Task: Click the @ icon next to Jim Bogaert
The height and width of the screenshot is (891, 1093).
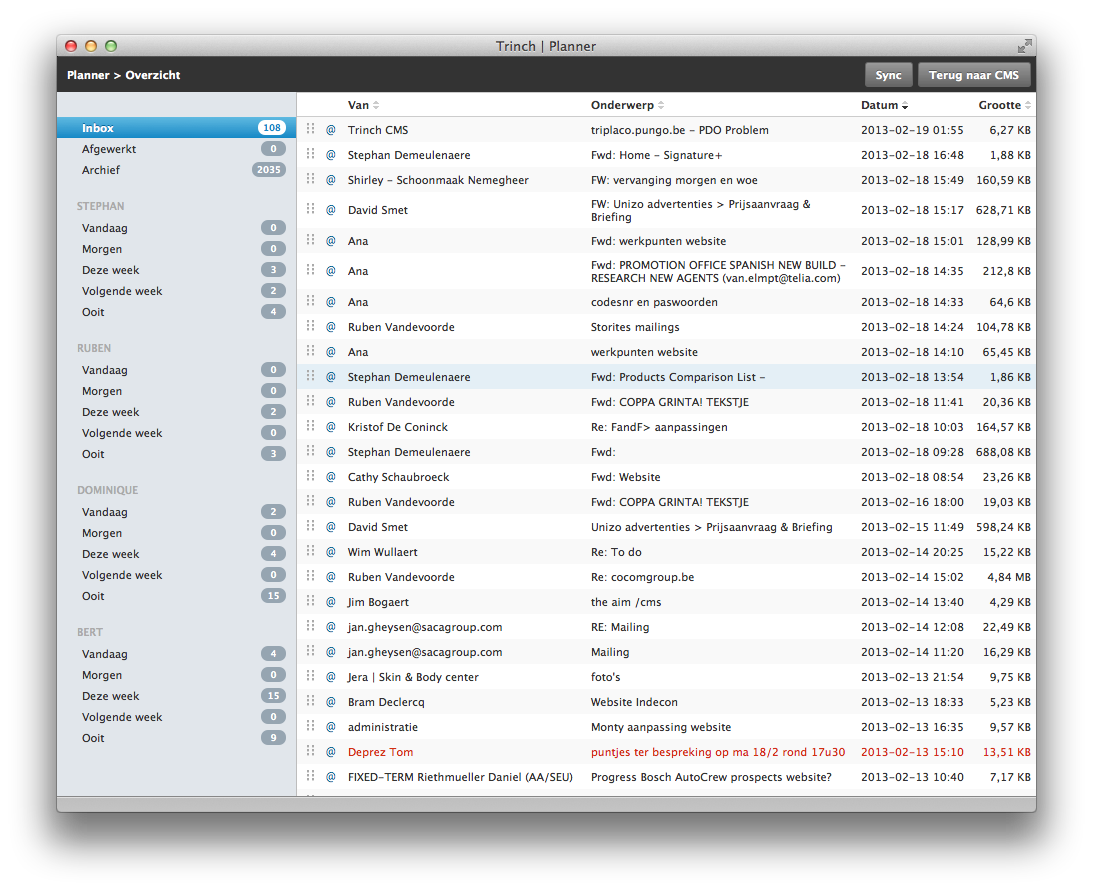Action: click(331, 602)
